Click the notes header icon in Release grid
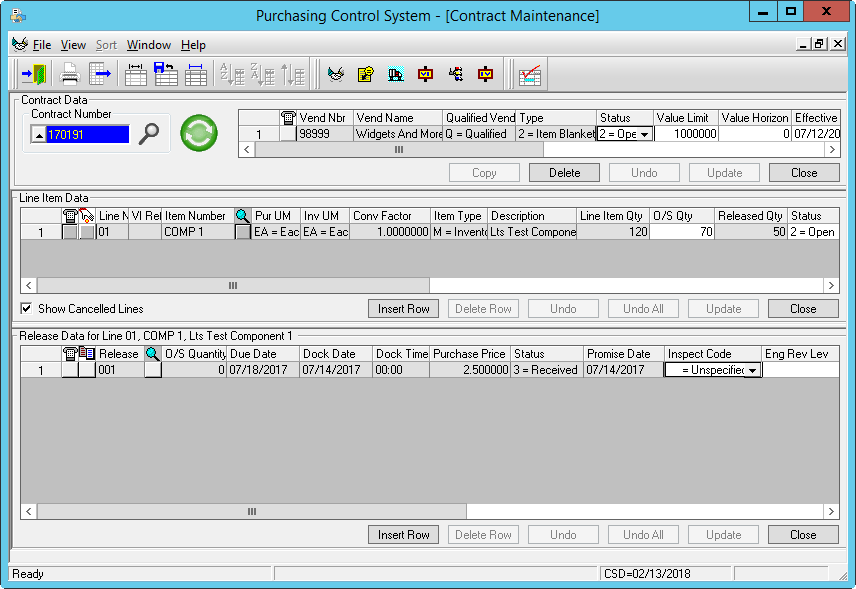 [x=87, y=353]
